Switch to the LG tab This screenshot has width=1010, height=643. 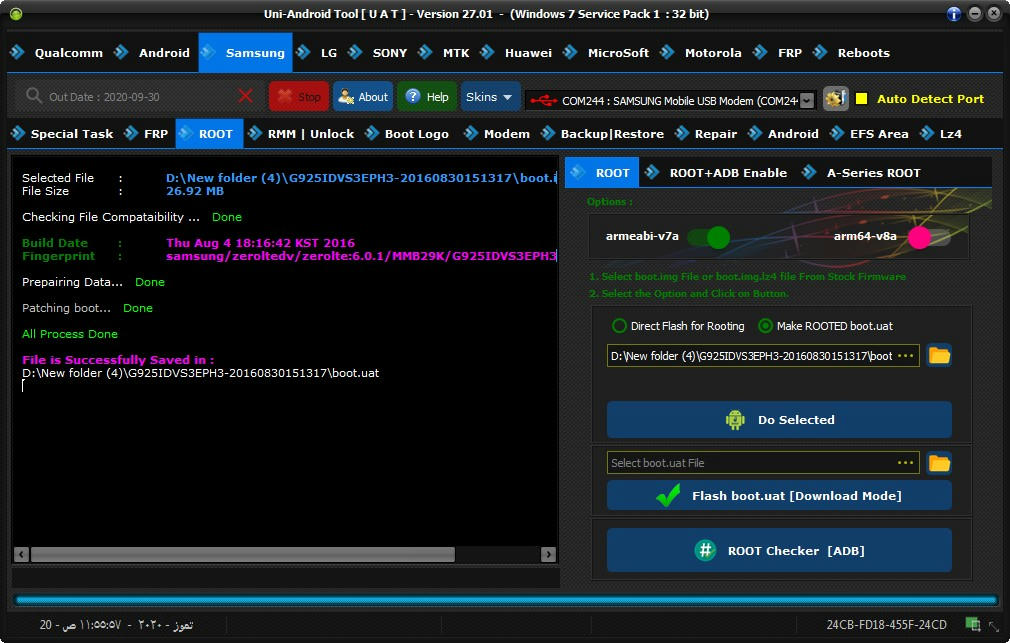coord(317,53)
